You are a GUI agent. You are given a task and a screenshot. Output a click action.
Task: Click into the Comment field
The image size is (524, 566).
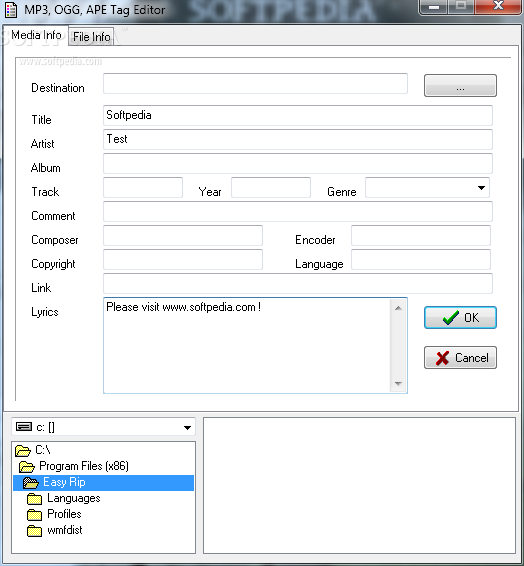click(298, 212)
